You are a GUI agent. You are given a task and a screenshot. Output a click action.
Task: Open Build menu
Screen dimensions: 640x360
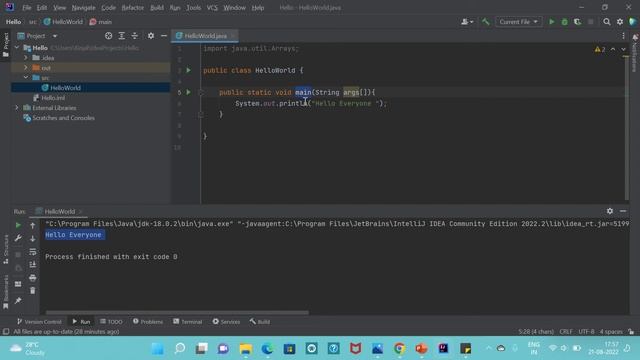pos(157,8)
